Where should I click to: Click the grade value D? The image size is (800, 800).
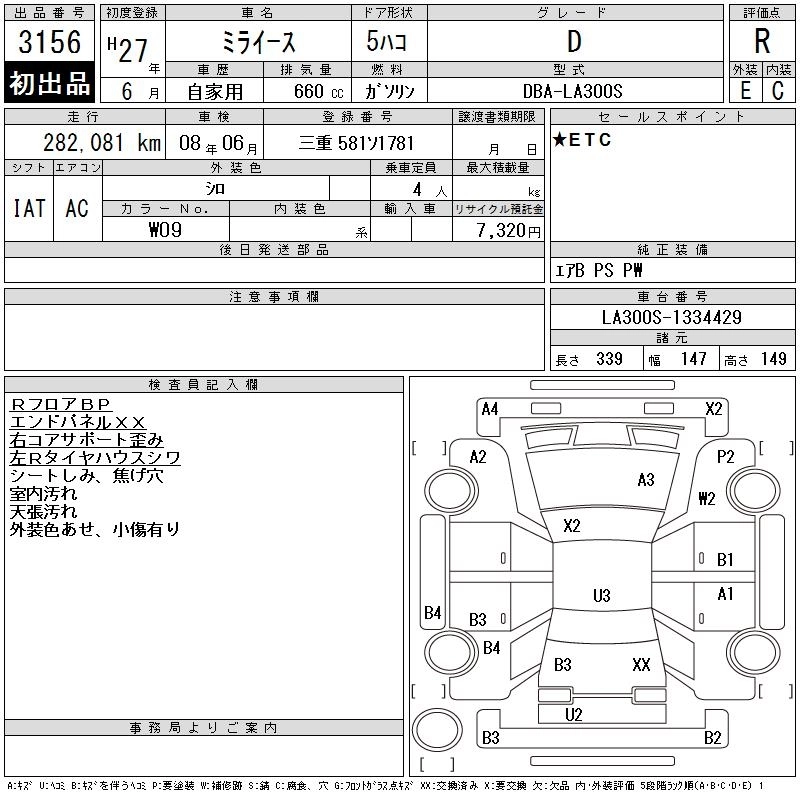[574, 41]
